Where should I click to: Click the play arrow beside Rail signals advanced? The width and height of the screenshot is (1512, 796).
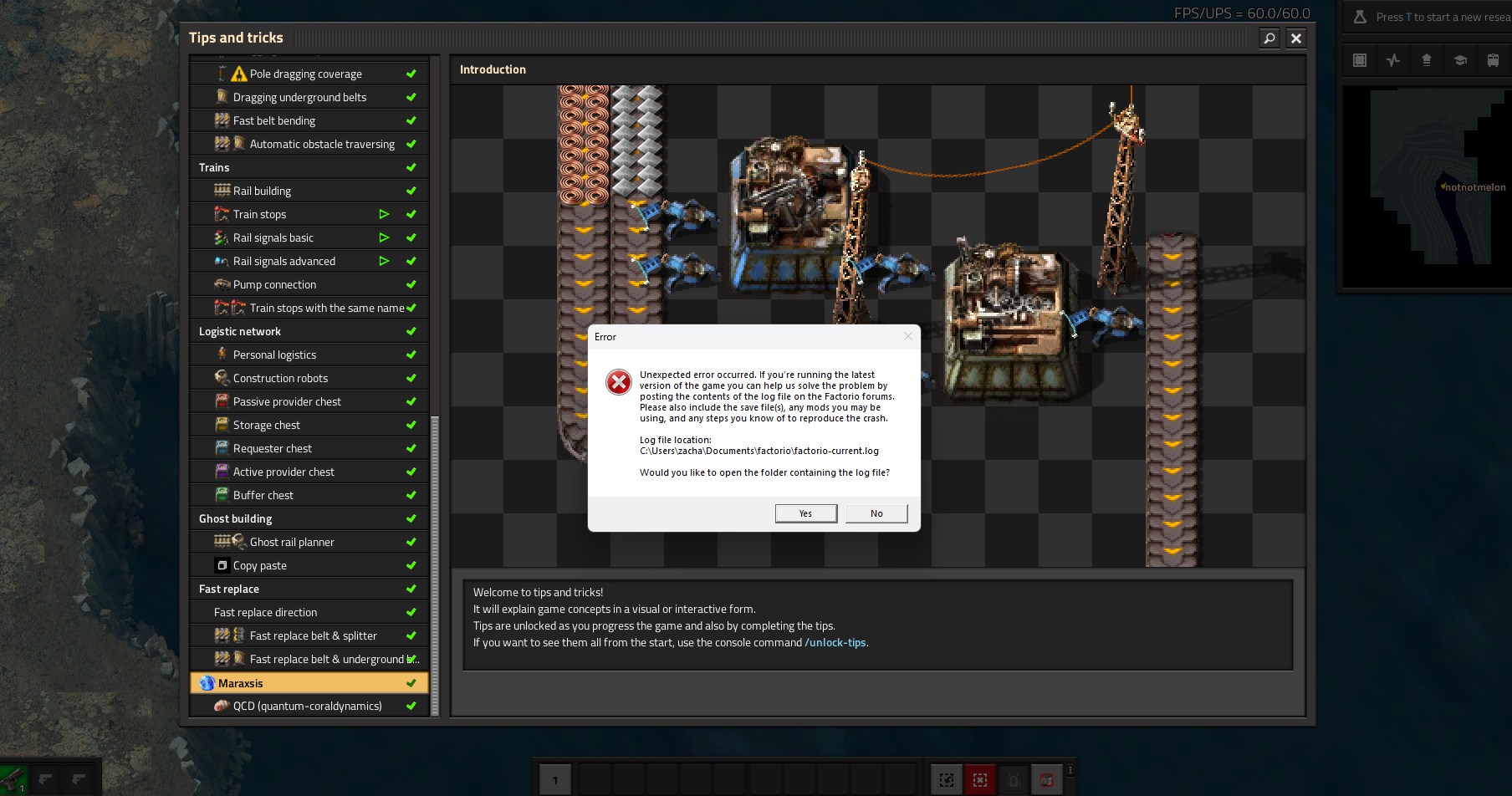[x=384, y=261]
